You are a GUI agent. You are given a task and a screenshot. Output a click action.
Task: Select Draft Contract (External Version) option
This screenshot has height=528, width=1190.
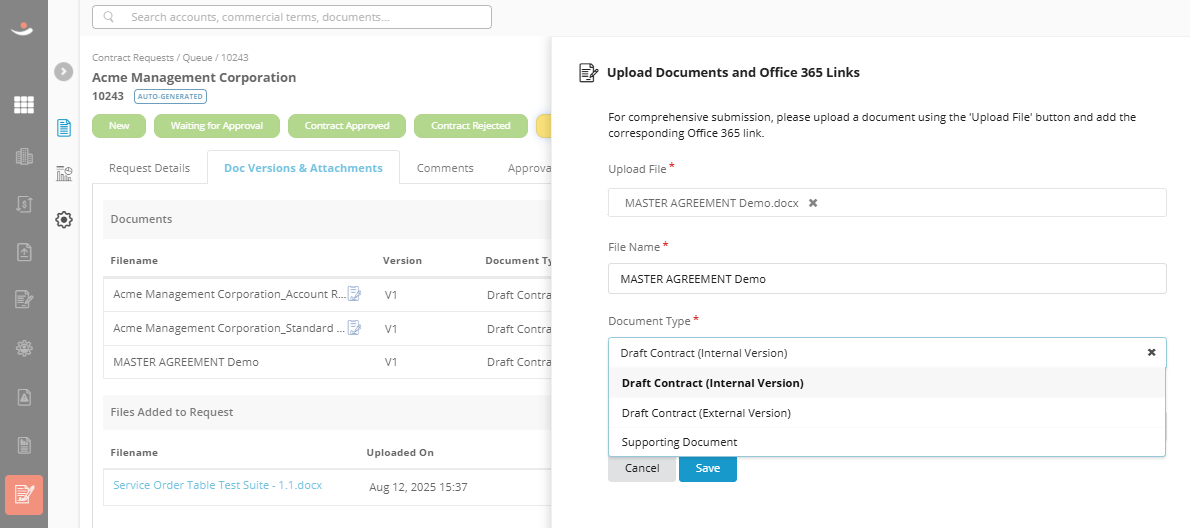[886, 413]
